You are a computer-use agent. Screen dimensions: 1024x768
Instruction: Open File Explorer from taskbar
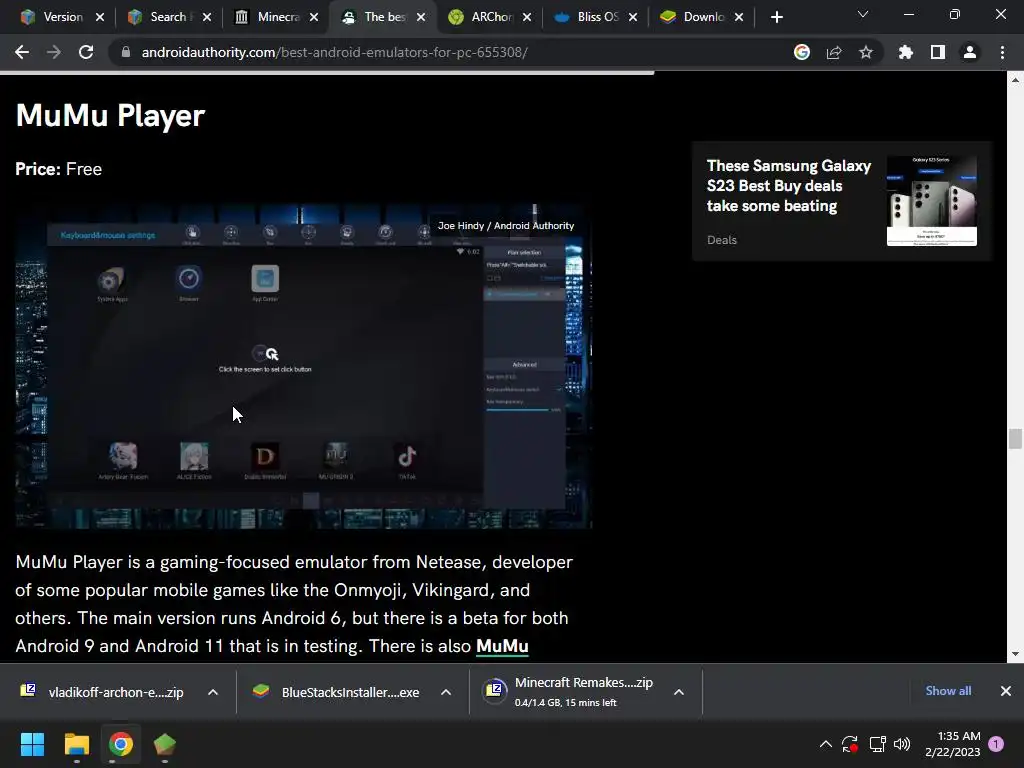click(76, 744)
